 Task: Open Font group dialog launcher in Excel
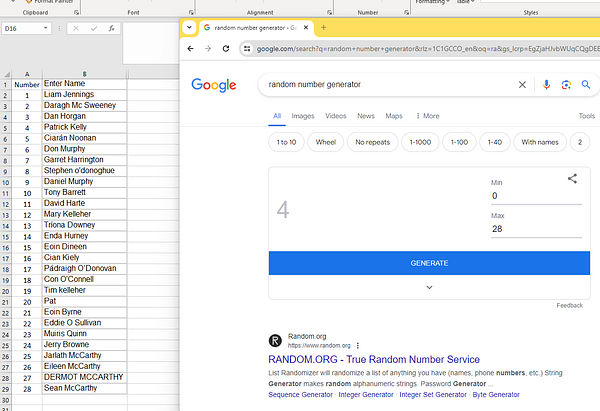[191, 13]
